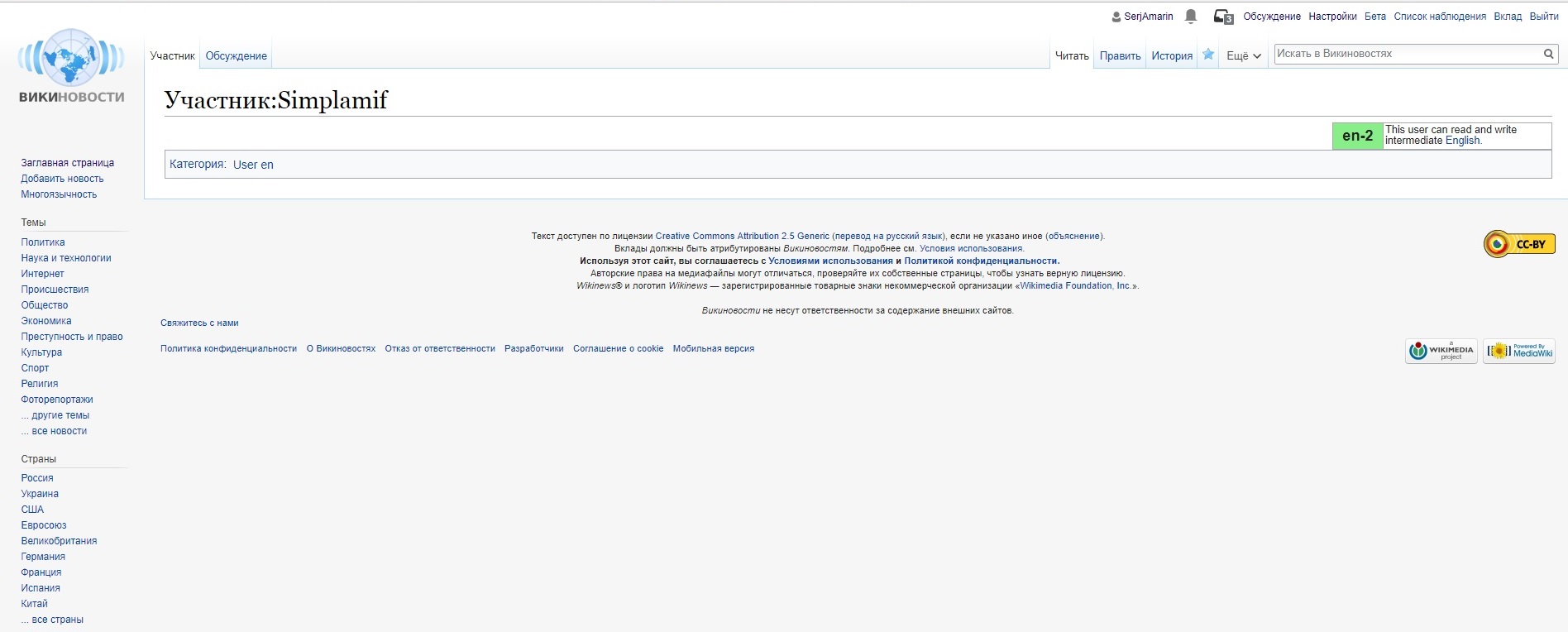Click the user icon next to SerjAmarin
The height and width of the screenshot is (632, 1568).
click(x=1116, y=17)
